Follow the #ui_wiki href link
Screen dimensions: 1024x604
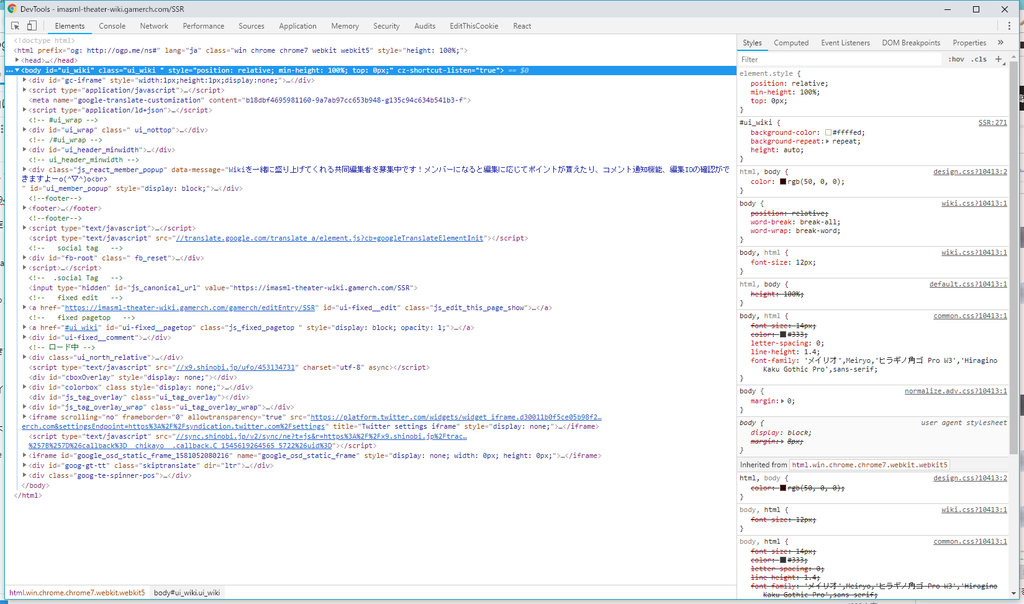point(81,328)
